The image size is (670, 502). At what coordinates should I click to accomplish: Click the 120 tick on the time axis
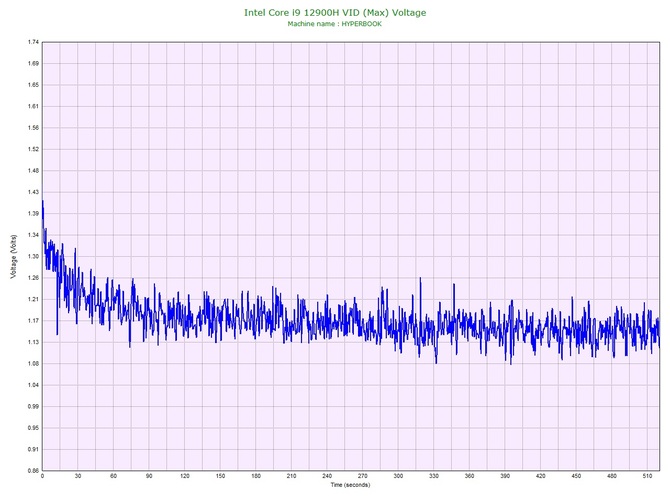pos(185,476)
